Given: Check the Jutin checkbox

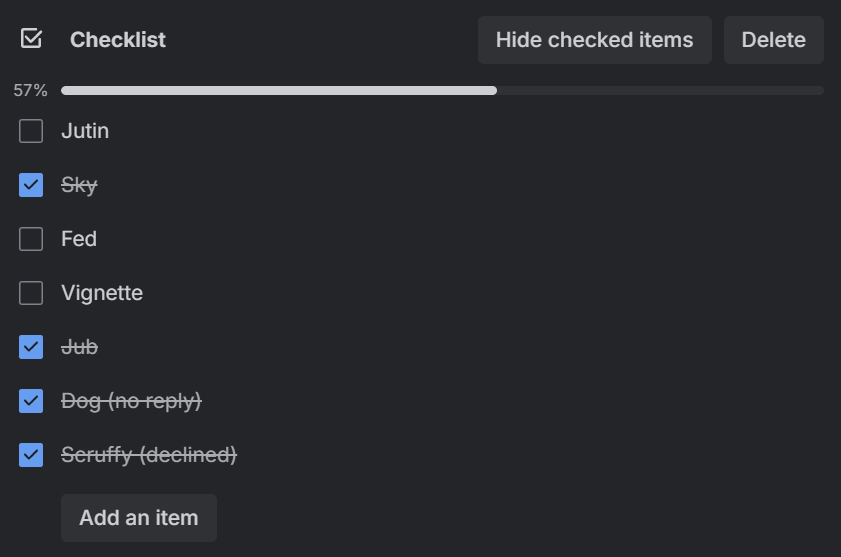Looking at the screenshot, I should point(31,131).
